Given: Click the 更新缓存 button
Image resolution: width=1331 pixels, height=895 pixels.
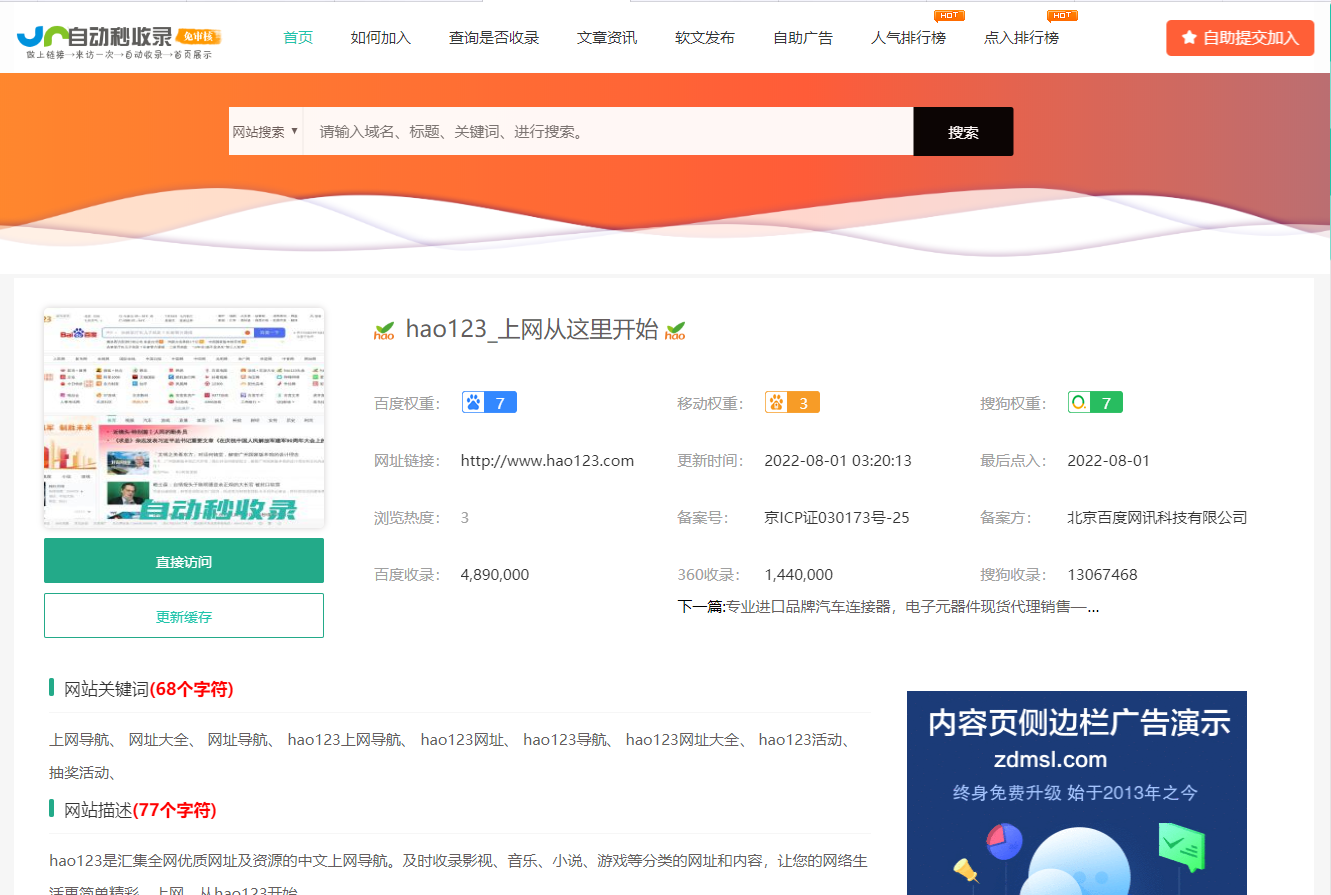Looking at the screenshot, I should (184, 616).
